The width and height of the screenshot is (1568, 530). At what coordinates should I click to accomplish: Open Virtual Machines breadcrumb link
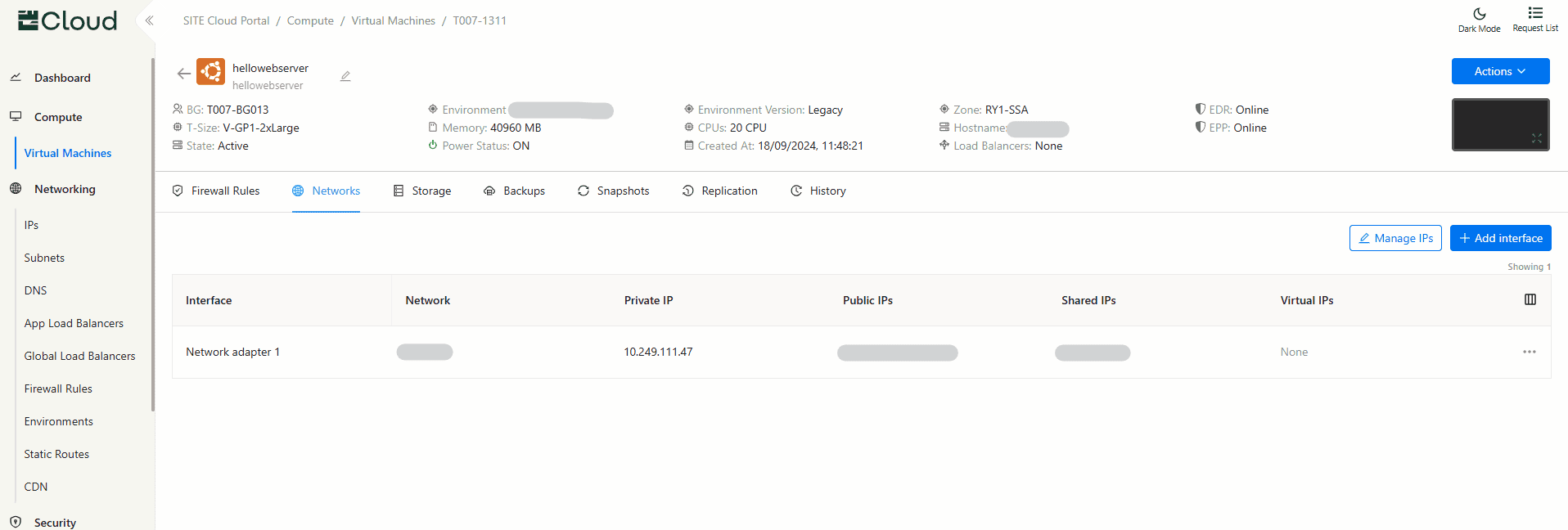393,20
